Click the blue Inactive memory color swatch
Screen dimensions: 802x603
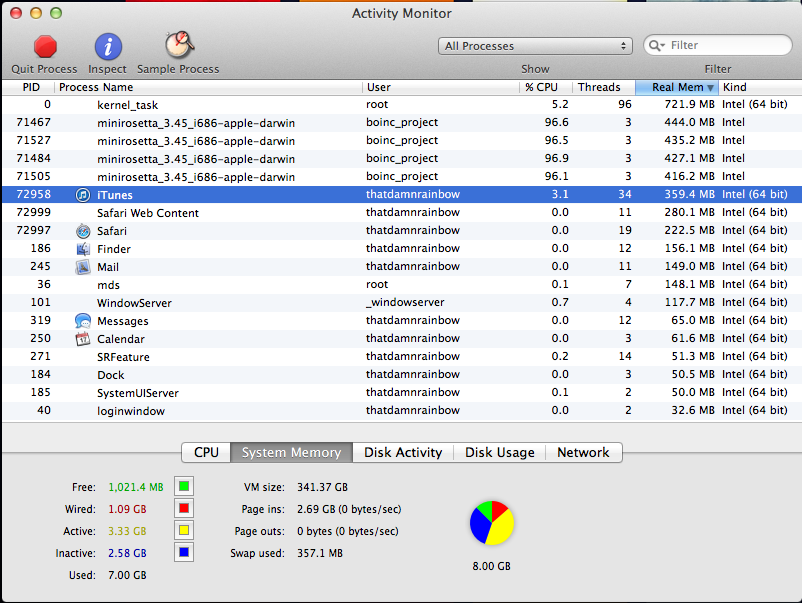[184, 552]
